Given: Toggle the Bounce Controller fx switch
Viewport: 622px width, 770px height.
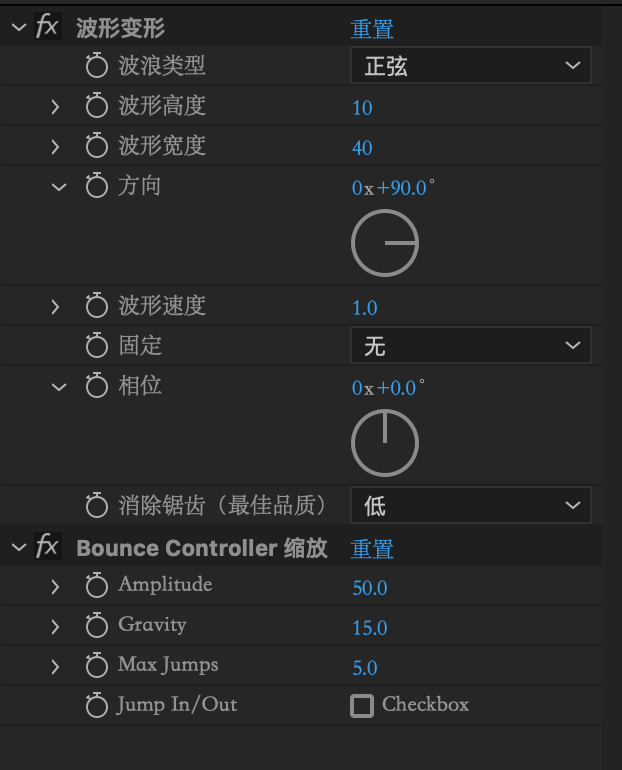Looking at the screenshot, I should [x=47, y=547].
